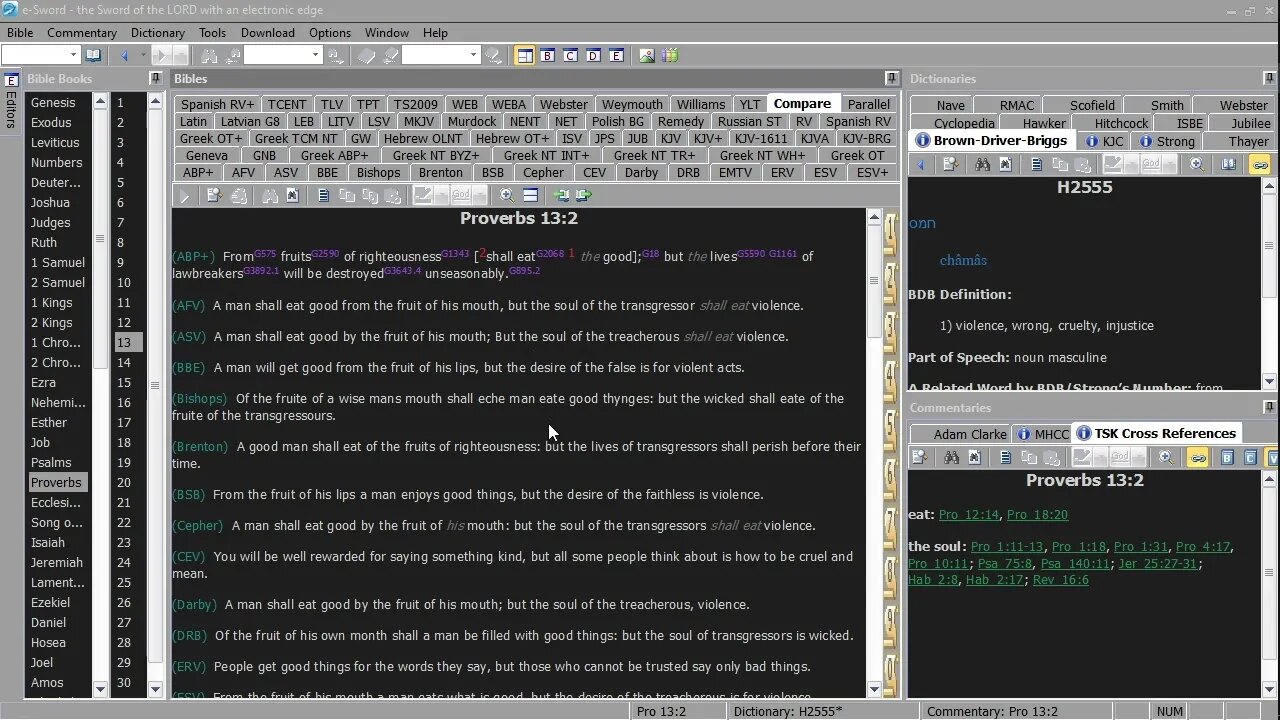Switch to the Strong dictionary tab
Screen dimensions: 1280x720
1167,141
